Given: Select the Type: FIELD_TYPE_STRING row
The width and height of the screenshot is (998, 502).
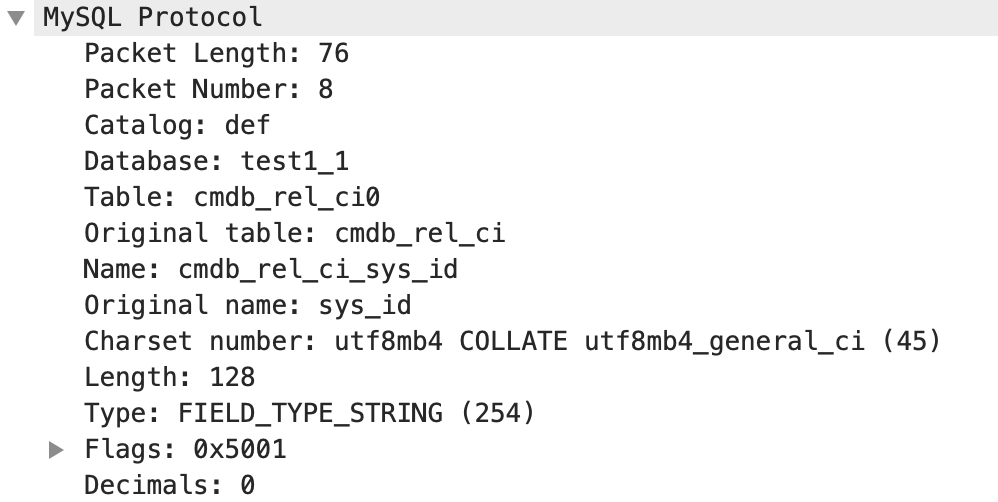Looking at the screenshot, I should (x=310, y=413).
